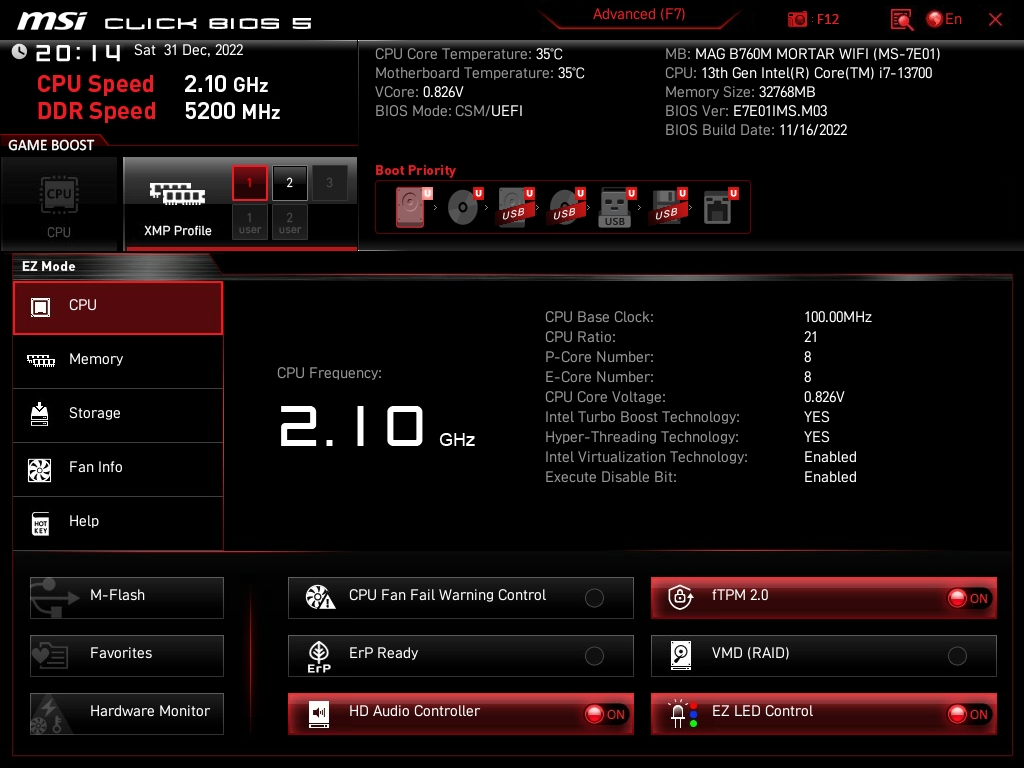Screen dimensions: 1024x768
Task: Disable the fTPM 2.0 ON switch
Action: 968,598
